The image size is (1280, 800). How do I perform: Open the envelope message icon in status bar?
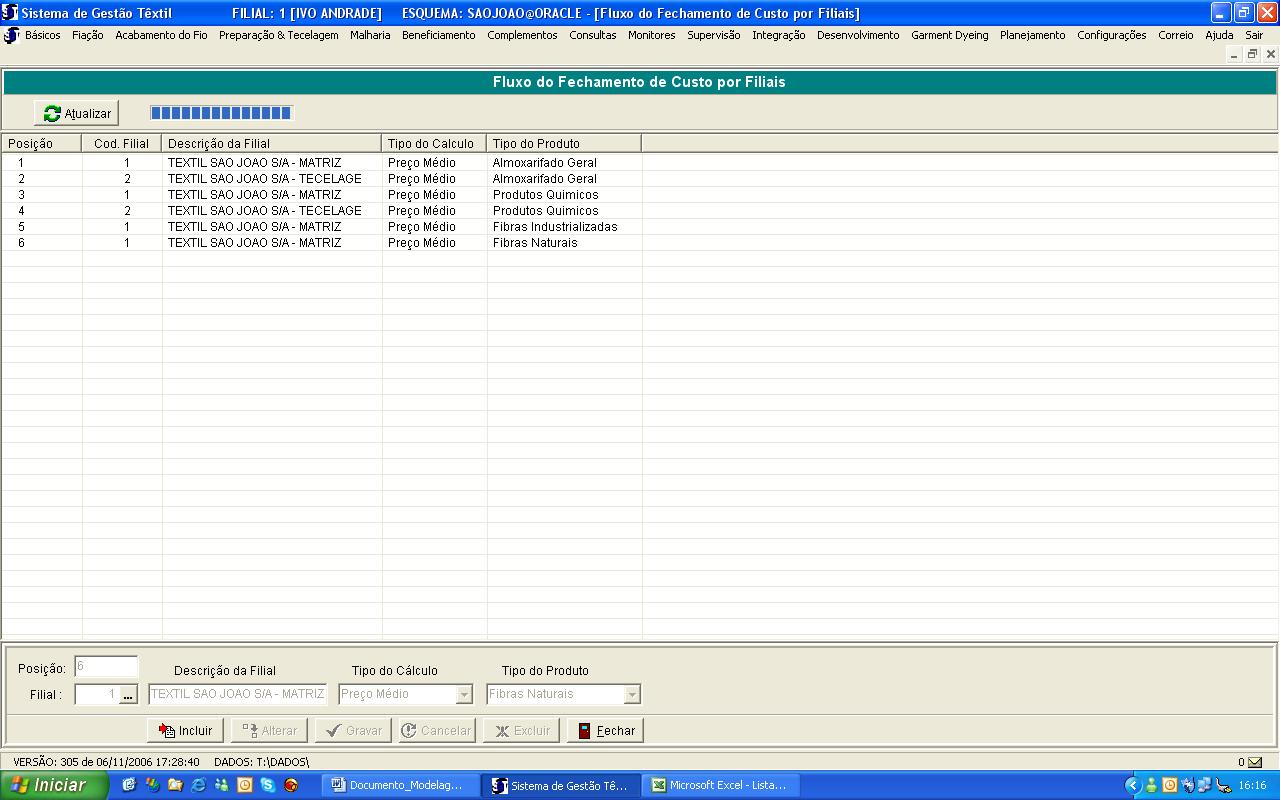tap(1255, 762)
